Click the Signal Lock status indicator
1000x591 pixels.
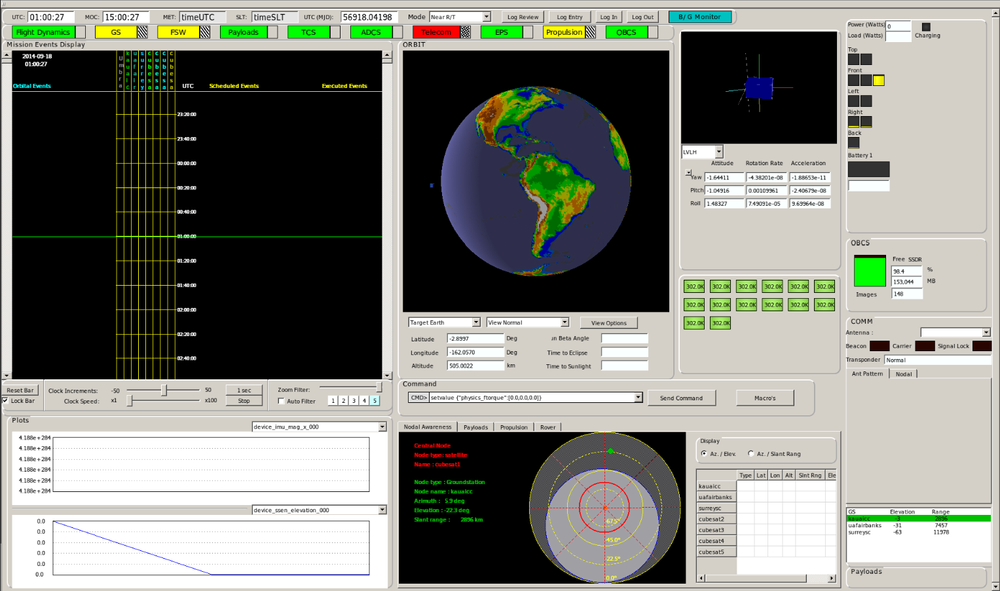pyautogui.click(x=982, y=346)
